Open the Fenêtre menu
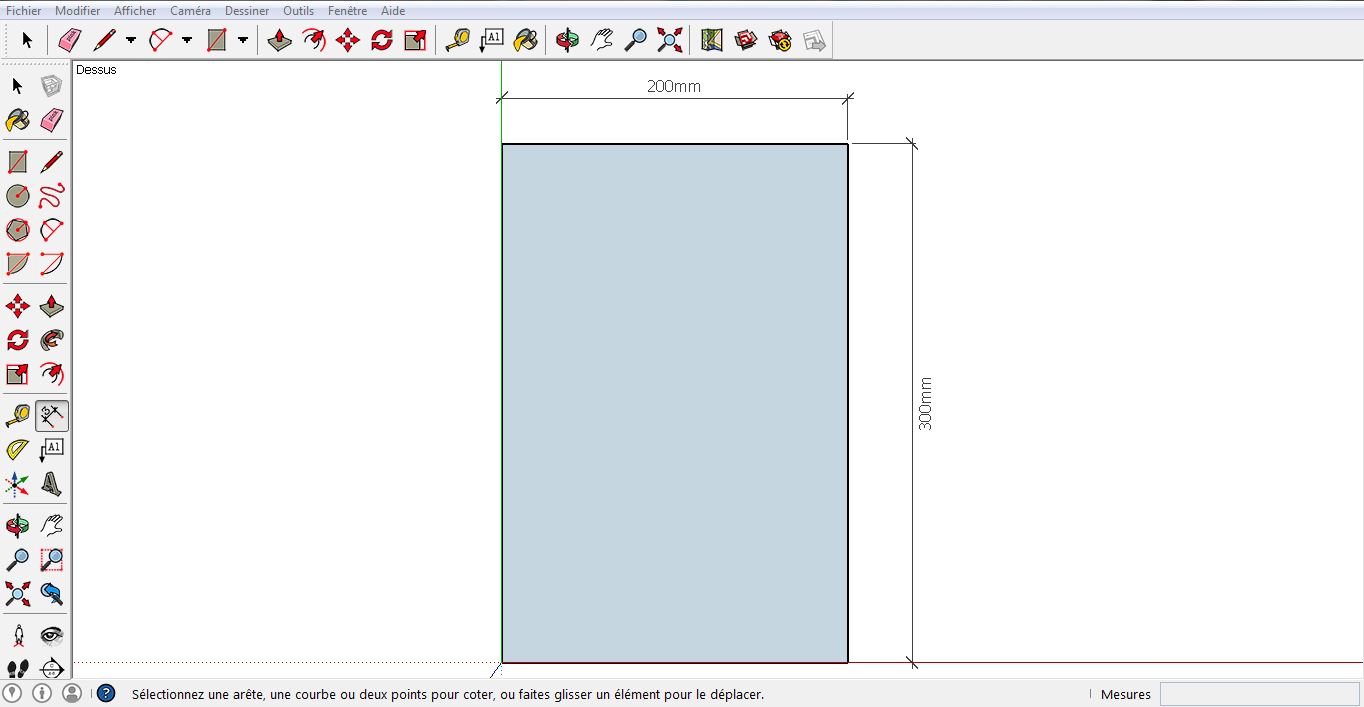Screen dimensions: 1364x707 pyautogui.click(x=347, y=11)
